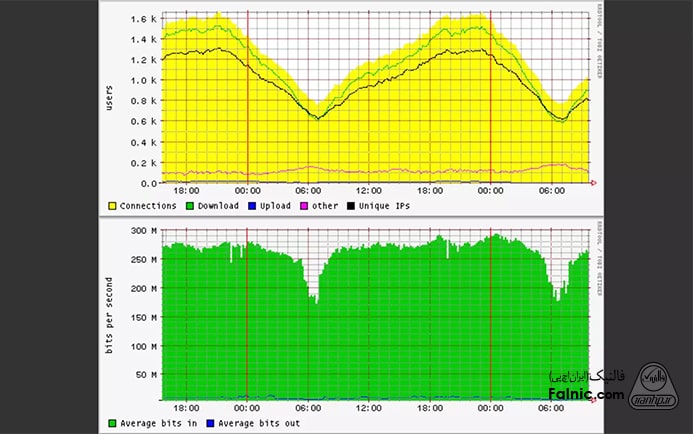The height and width of the screenshot is (434, 694).
Task: Click red arrow at users graph x-axis end
Action: coord(594,183)
